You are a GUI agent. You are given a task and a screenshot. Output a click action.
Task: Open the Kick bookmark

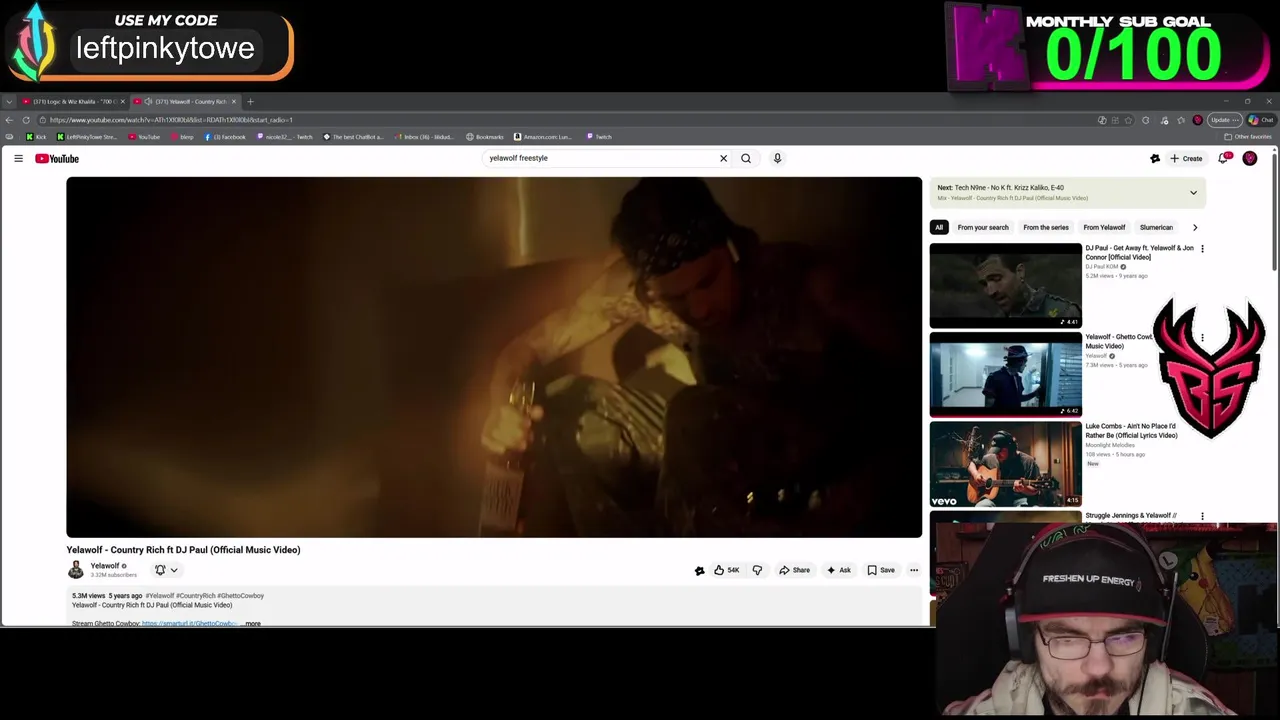coord(36,137)
